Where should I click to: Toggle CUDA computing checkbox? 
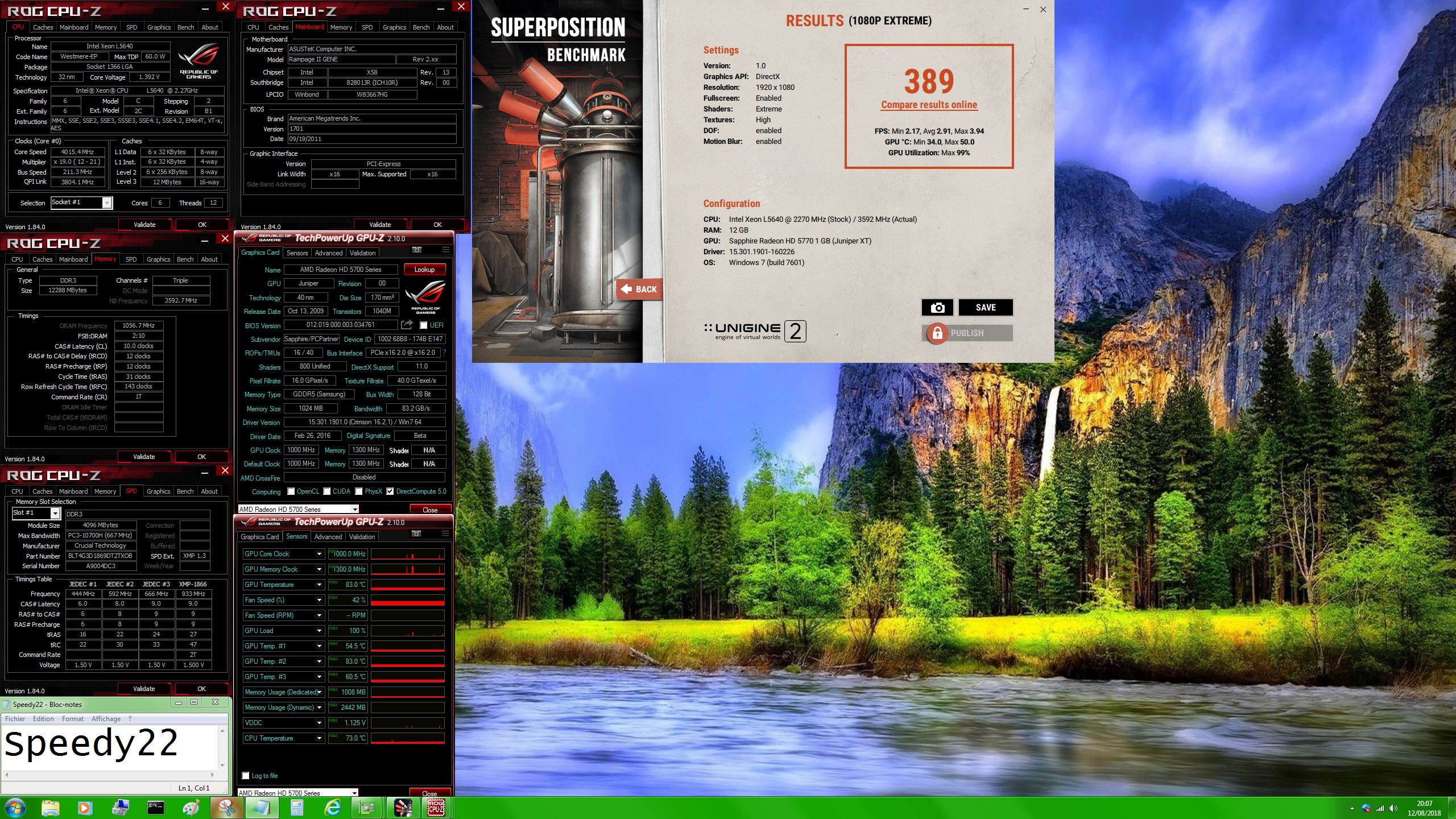click(x=327, y=491)
